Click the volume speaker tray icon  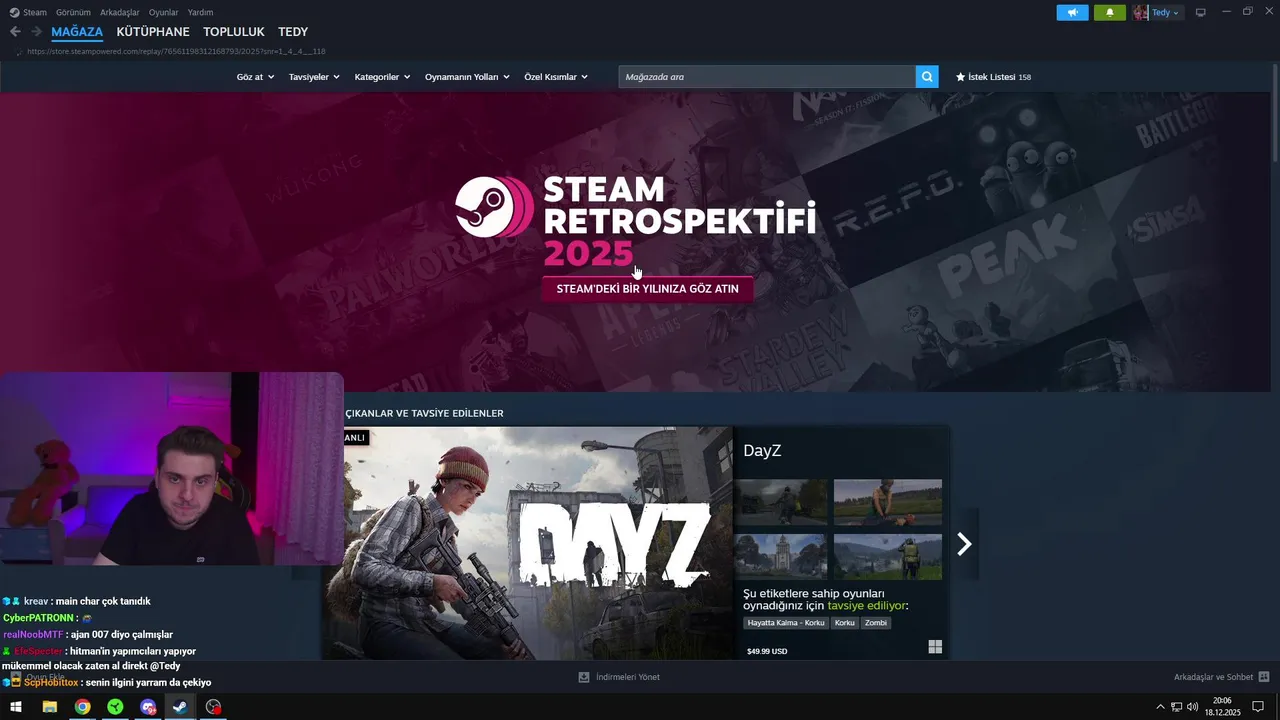pos(1192,707)
